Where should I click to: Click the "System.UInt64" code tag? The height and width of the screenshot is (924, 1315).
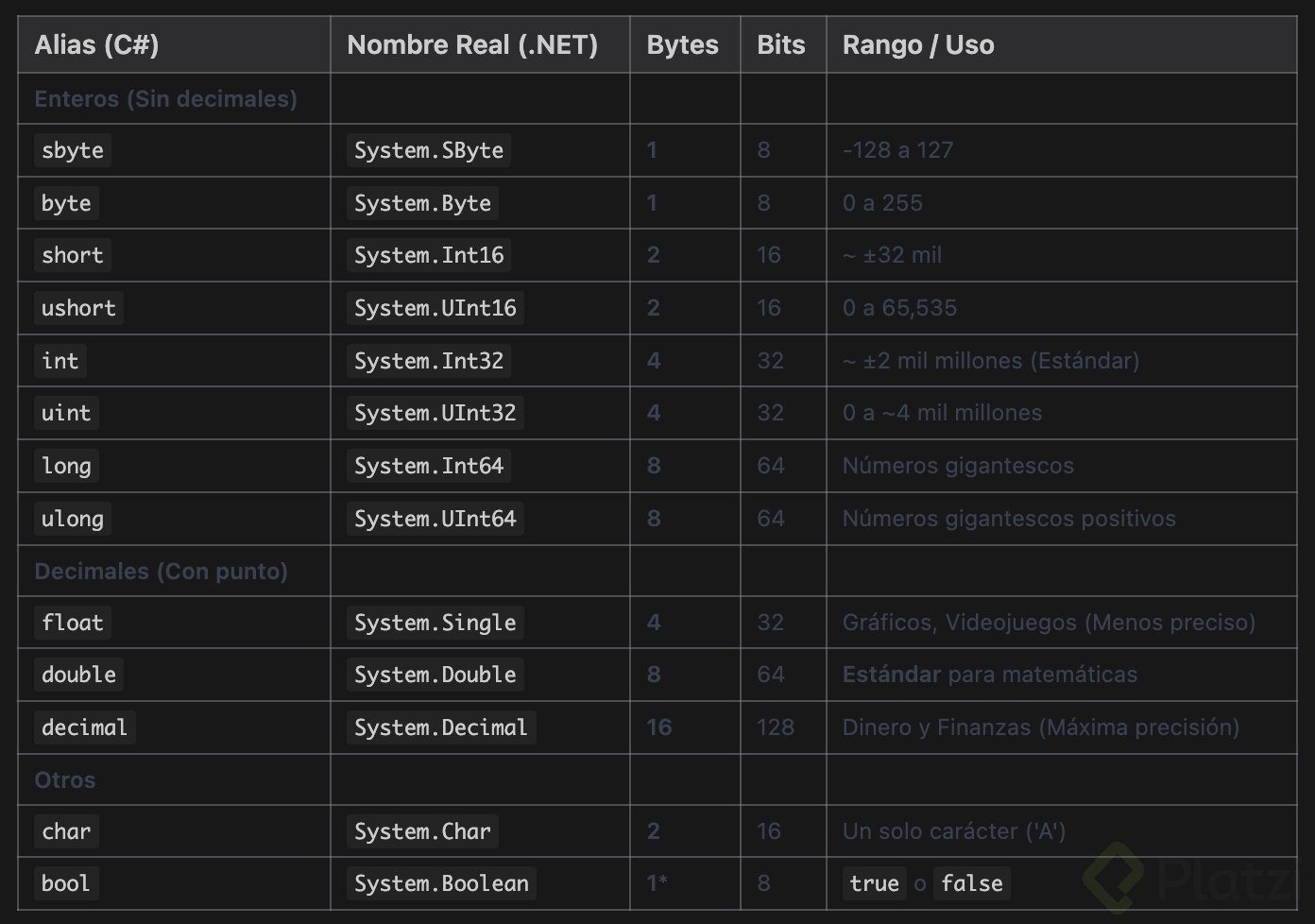click(x=435, y=519)
